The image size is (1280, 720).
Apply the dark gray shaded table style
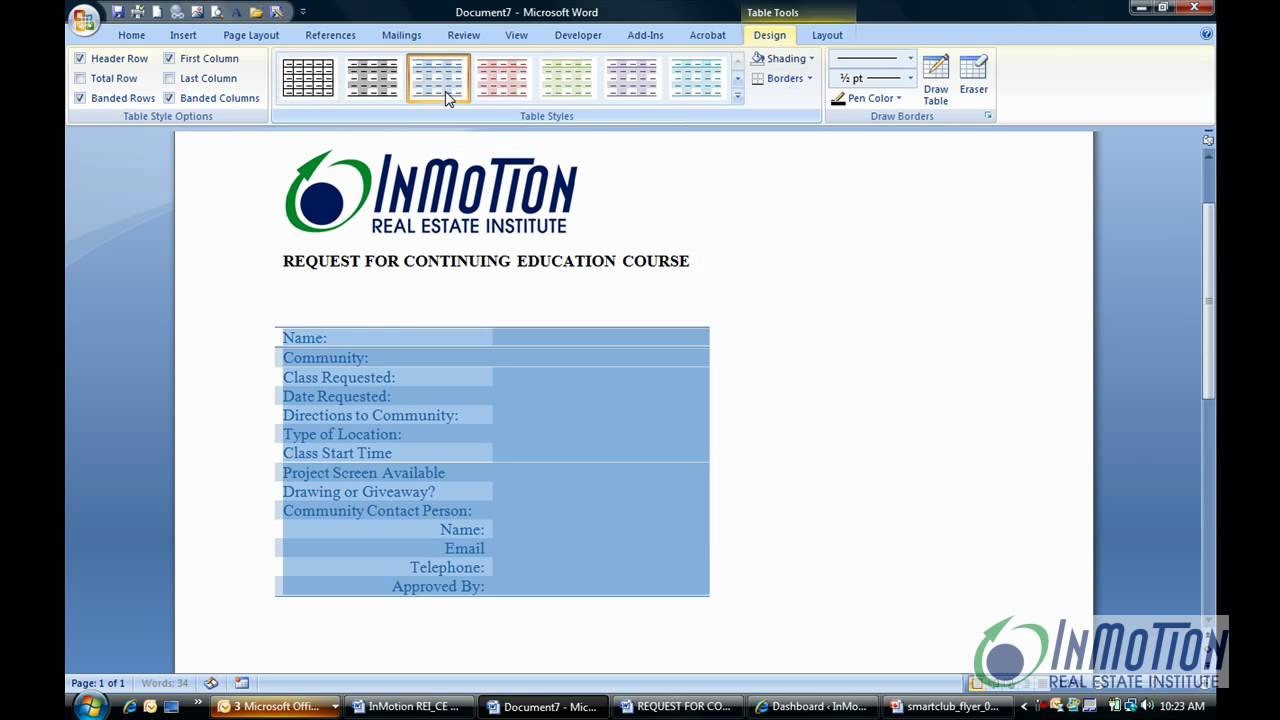pos(373,78)
